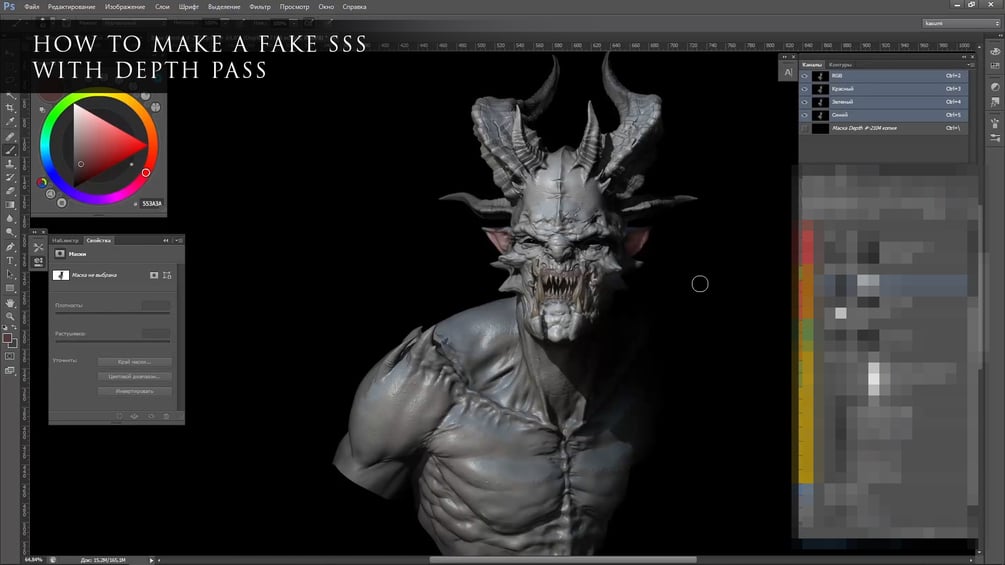
Task: Select the Rectangle shape tool
Action: click(x=10, y=288)
